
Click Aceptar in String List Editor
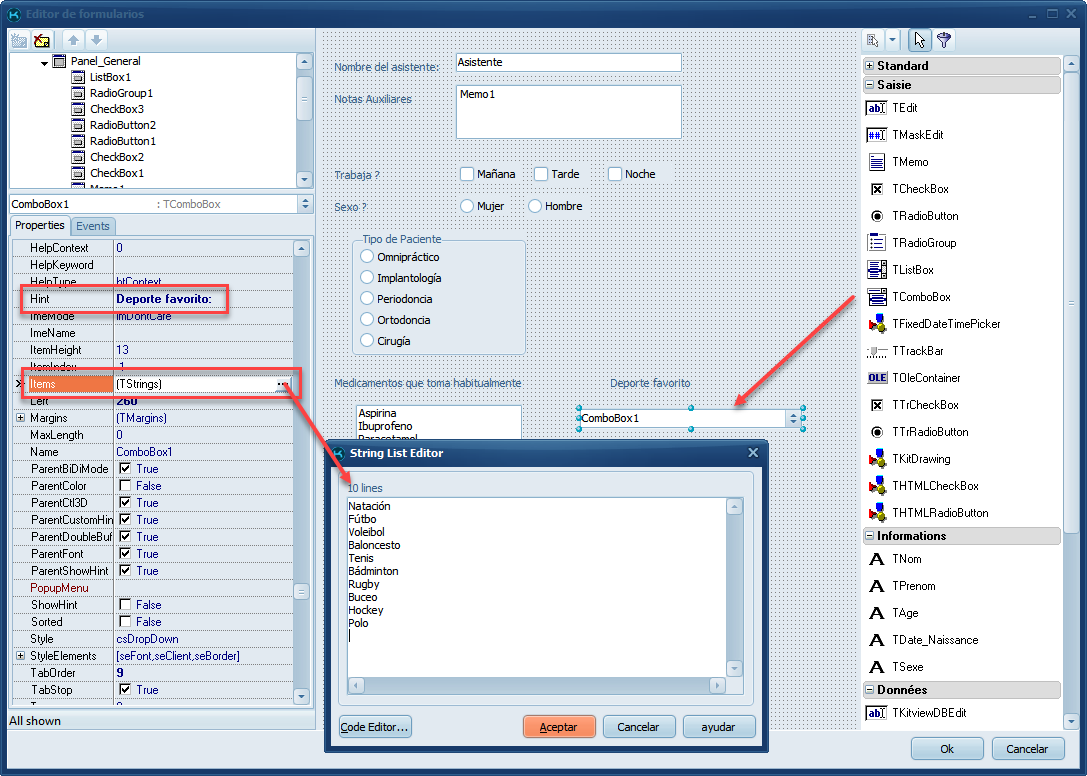click(x=559, y=727)
